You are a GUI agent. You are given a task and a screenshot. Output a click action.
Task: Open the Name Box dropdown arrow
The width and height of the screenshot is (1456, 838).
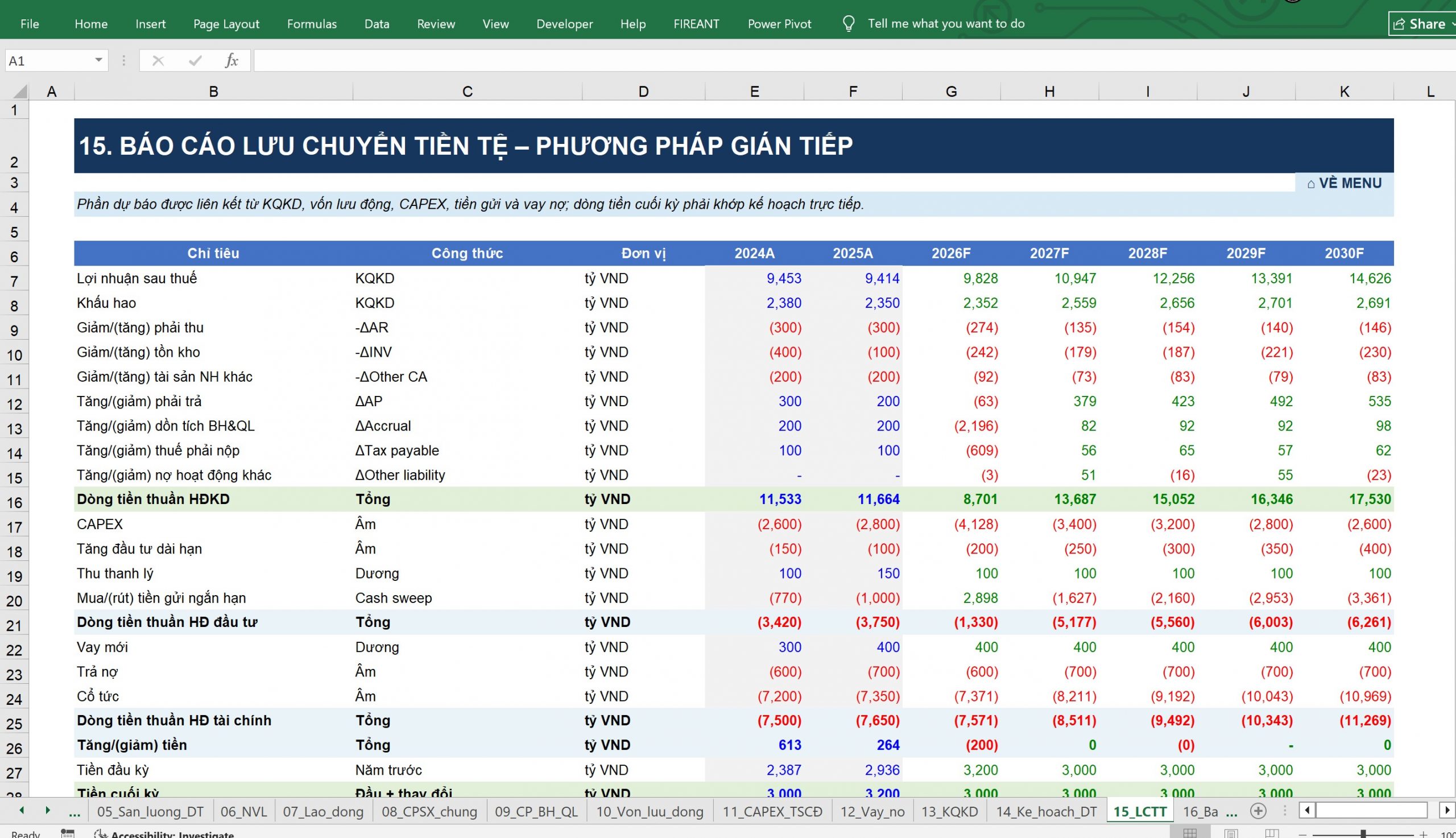(x=98, y=60)
